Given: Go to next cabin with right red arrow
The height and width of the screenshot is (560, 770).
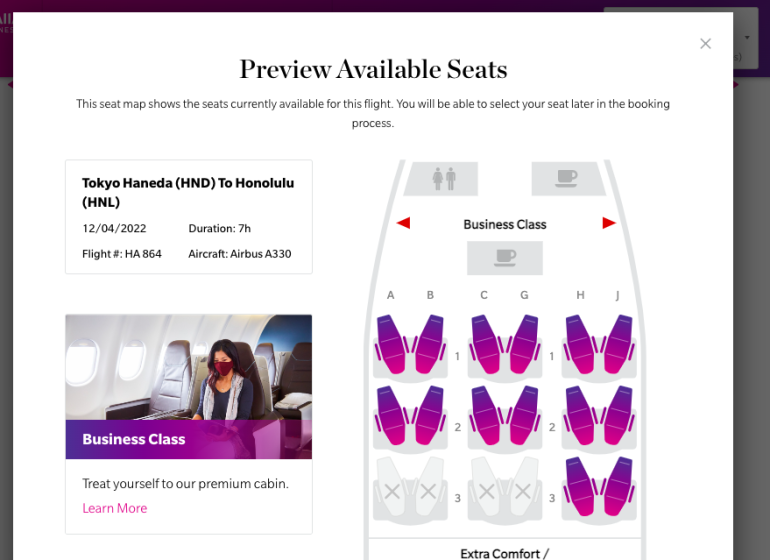Looking at the screenshot, I should pos(609,223).
